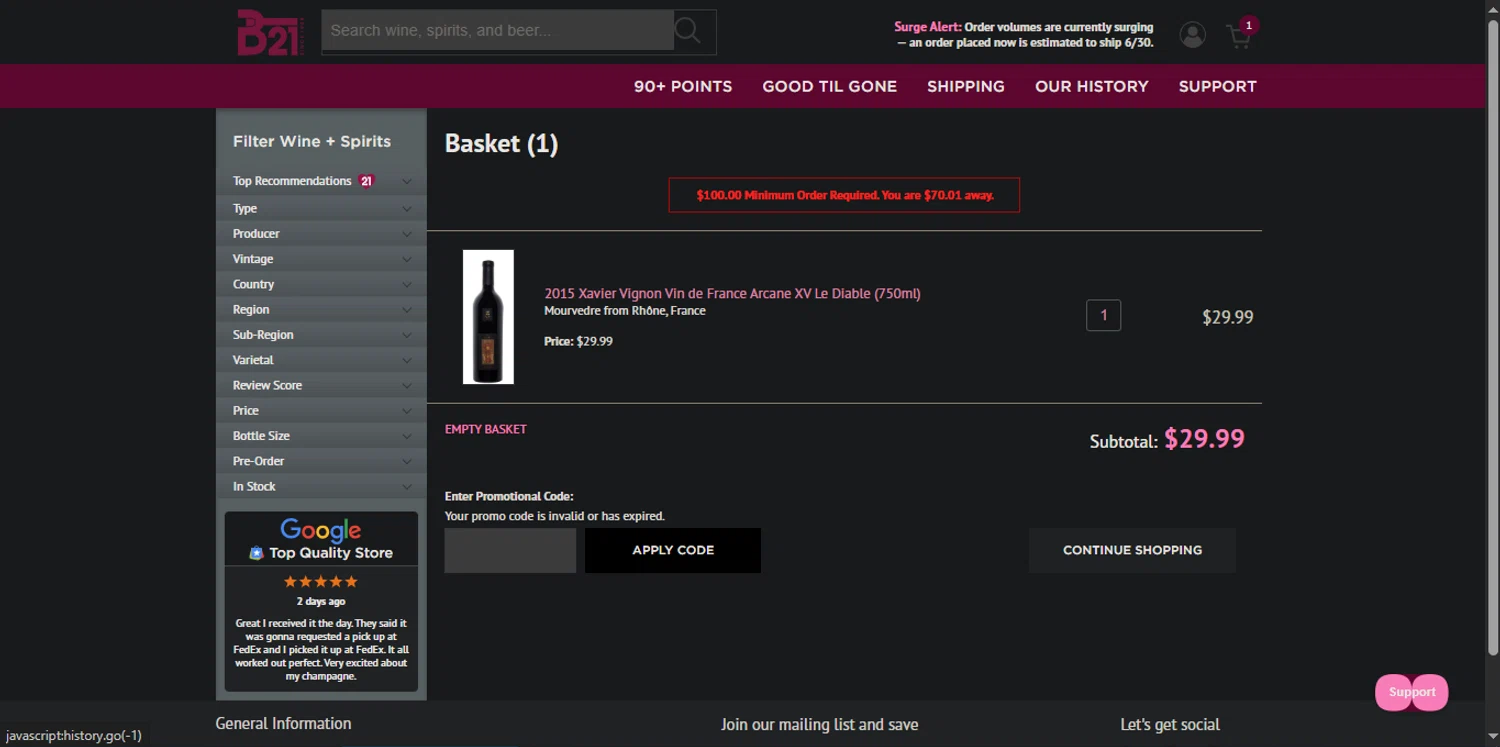Expand the Varietal filter
Image resolution: width=1500 pixels, height=747 pixels.
point(321,360)
